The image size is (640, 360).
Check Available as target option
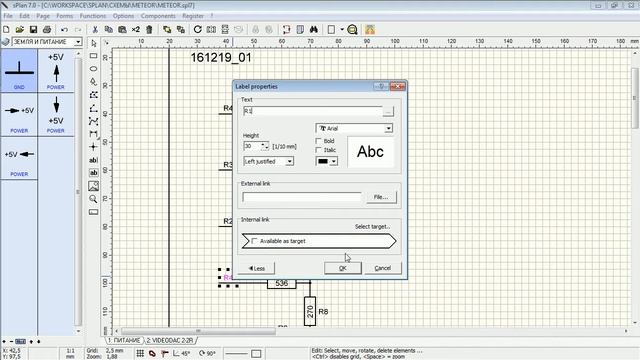point(254,241)
